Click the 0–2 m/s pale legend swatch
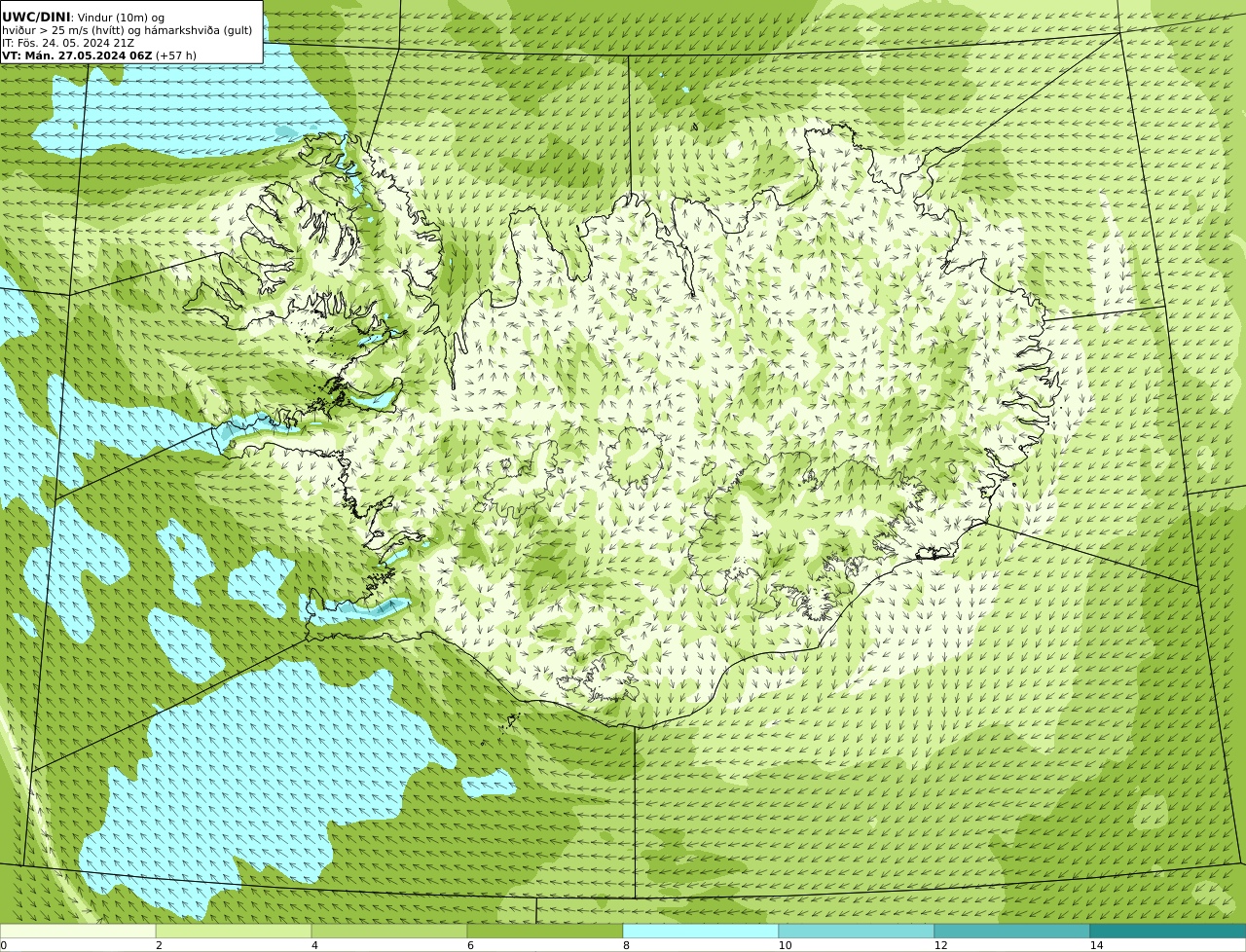Image resolution: width=1246 pixels, height=952 pixels. 78,931
